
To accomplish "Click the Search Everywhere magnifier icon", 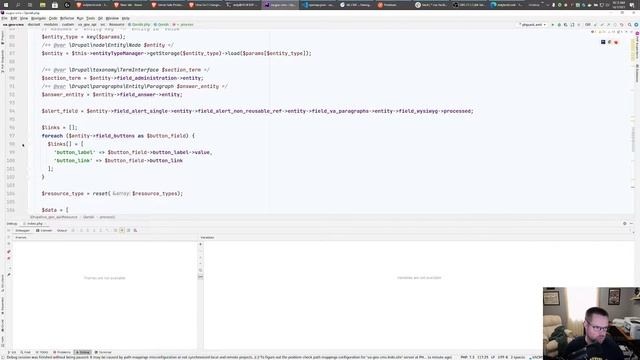I will [629, 24].
